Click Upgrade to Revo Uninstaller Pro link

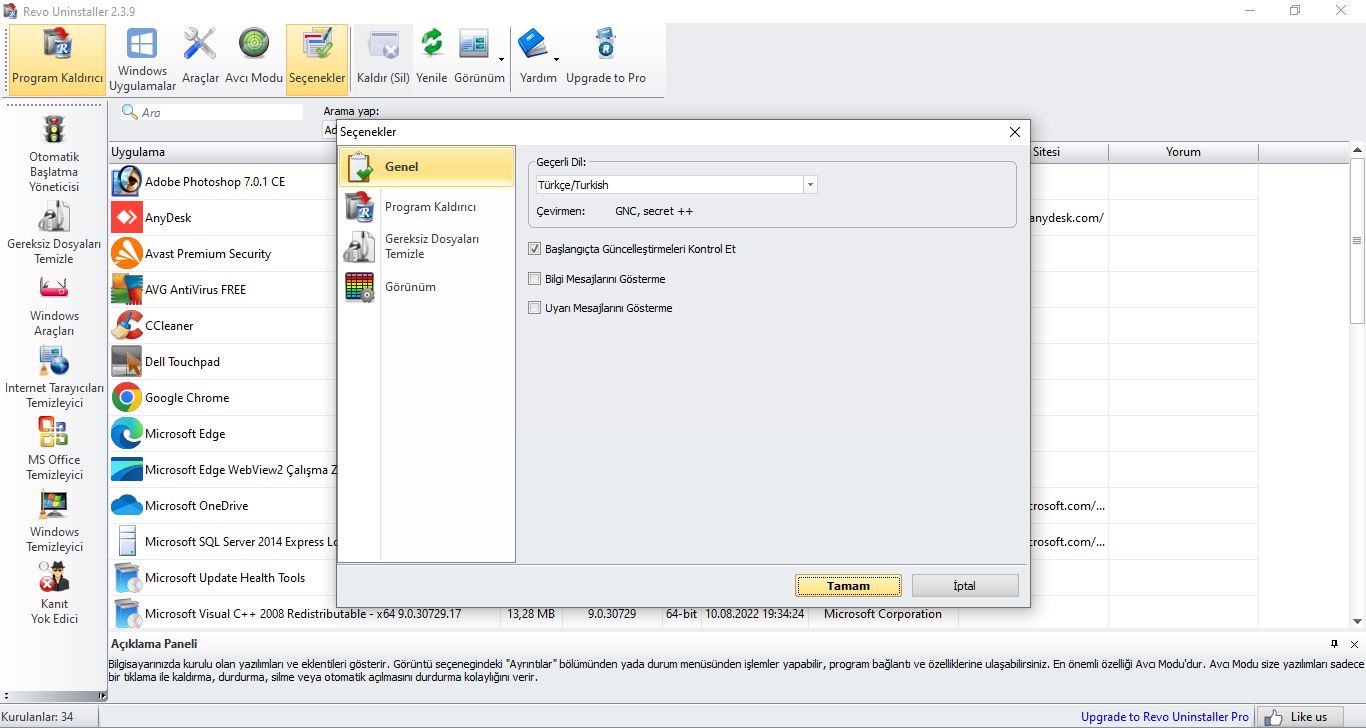(x=1164, y=716)
